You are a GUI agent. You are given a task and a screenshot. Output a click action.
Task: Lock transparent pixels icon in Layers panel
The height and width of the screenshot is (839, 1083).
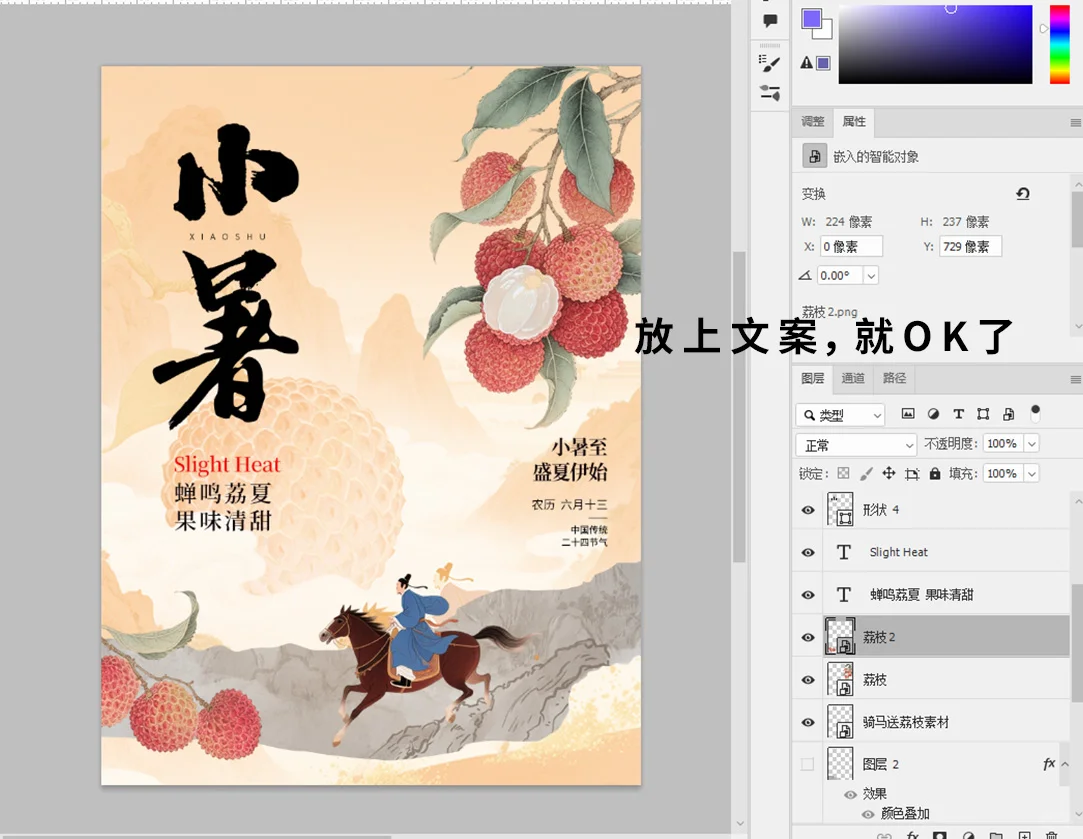click(843, 473)
